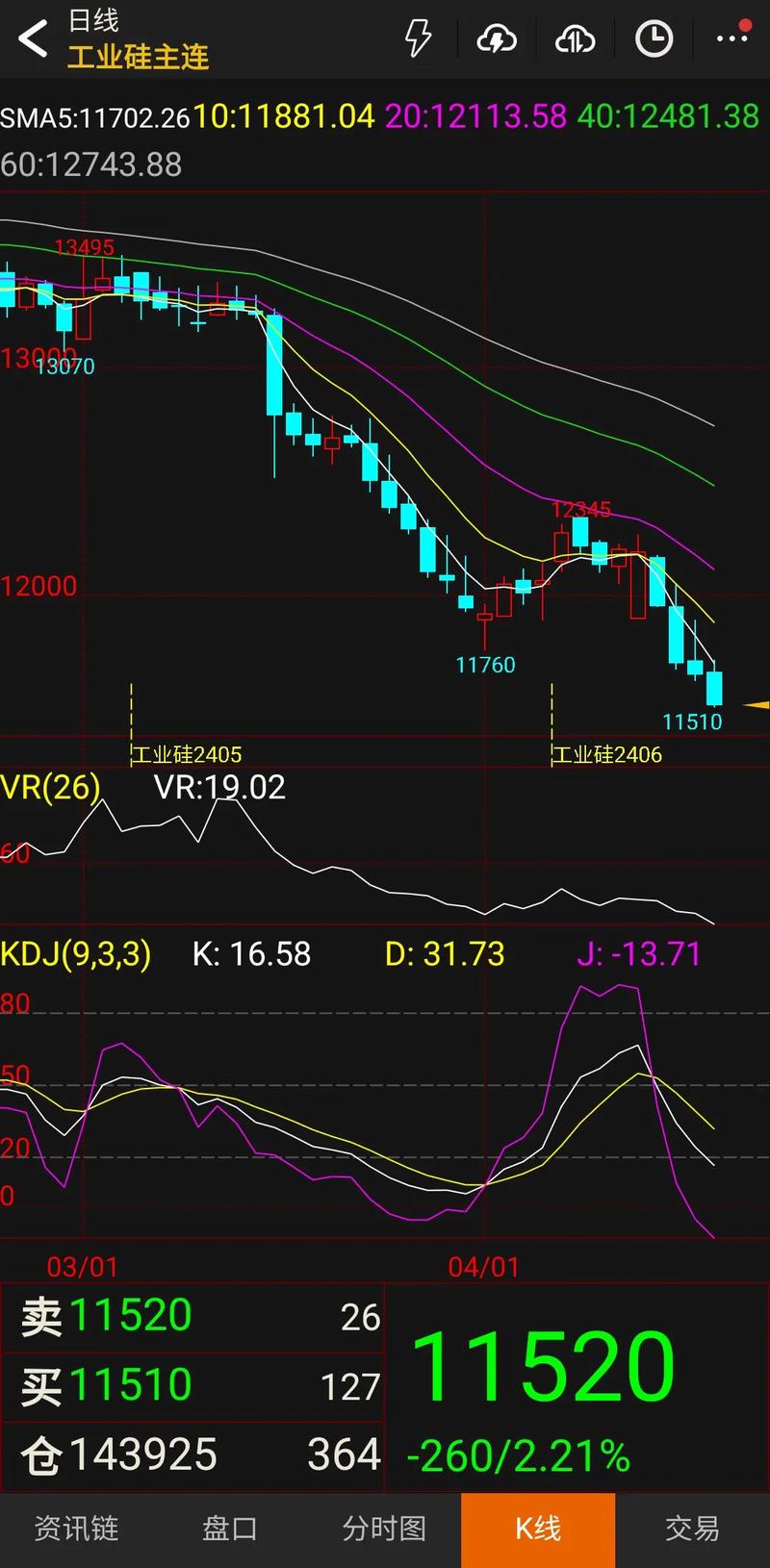770x1568 pixels.
Task: Open the clock icon in the header
Action: click(654, 38)
